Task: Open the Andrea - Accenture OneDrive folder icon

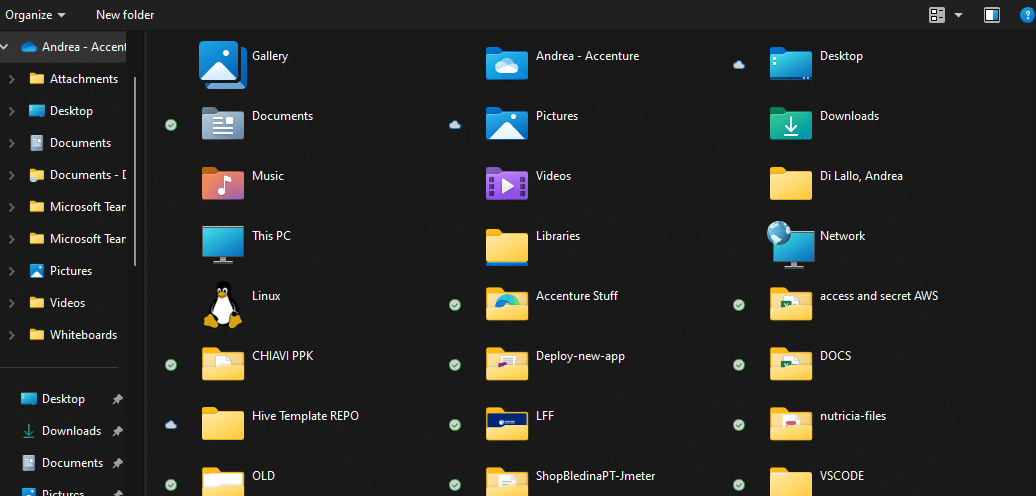Action: click(x=507, y=63)
